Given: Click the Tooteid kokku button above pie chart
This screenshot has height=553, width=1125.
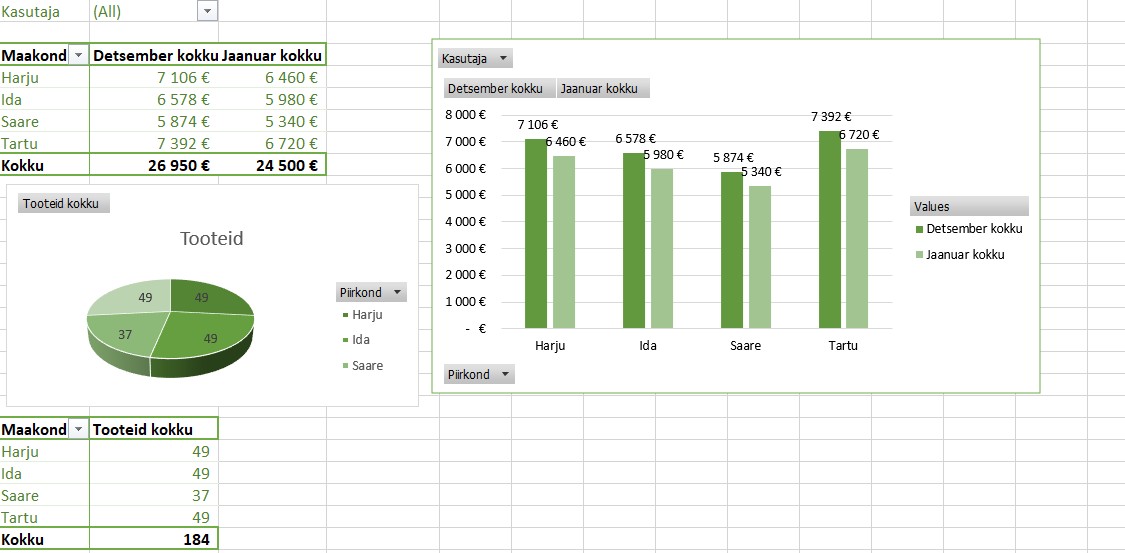Looking at the screenshot, I should pos(63,204).
